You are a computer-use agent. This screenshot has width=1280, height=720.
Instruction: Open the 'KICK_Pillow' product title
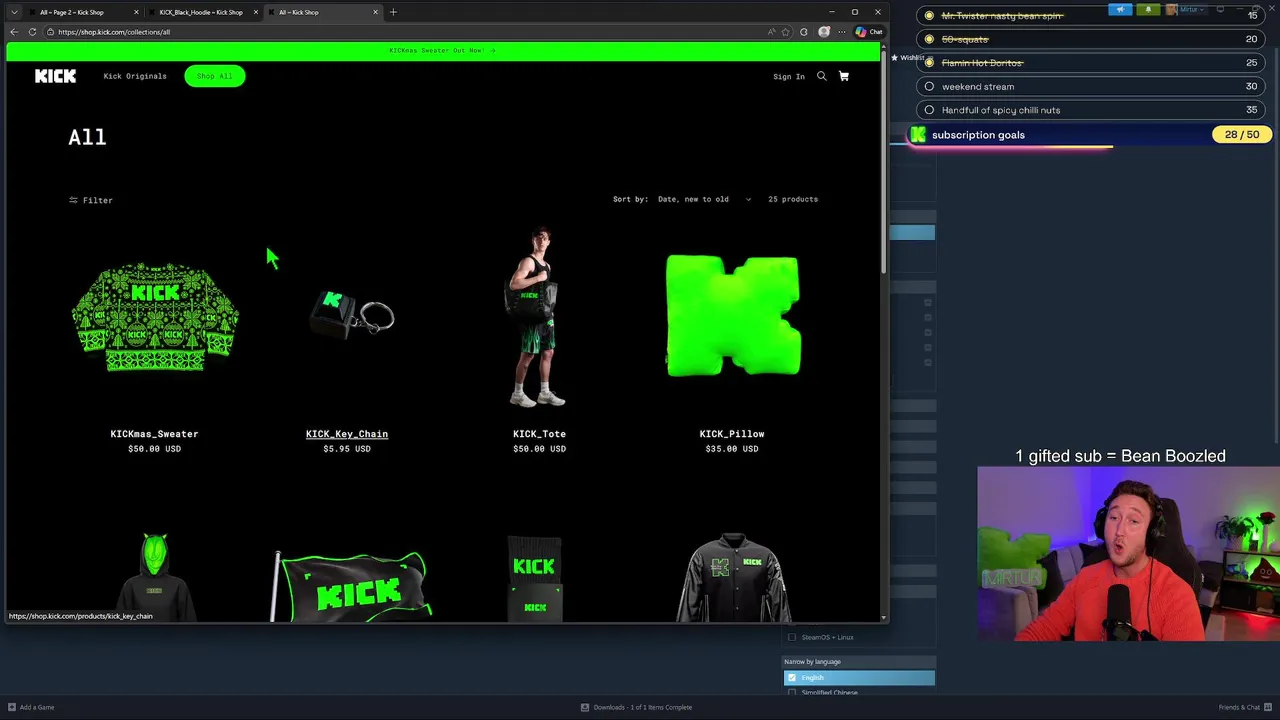tap(732, 434)
